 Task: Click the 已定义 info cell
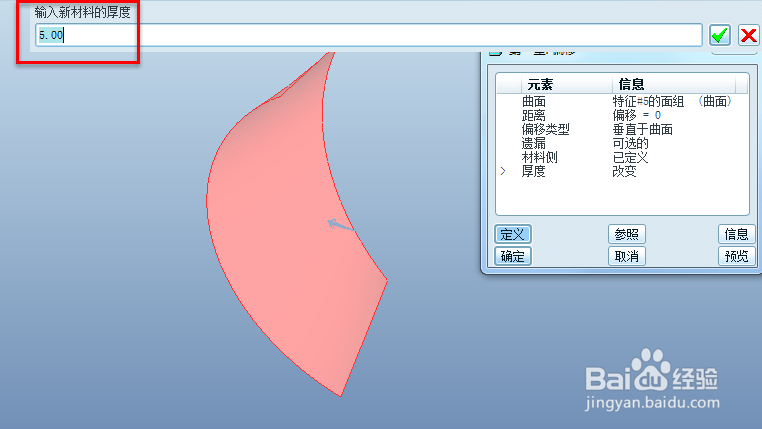(630, 157)
